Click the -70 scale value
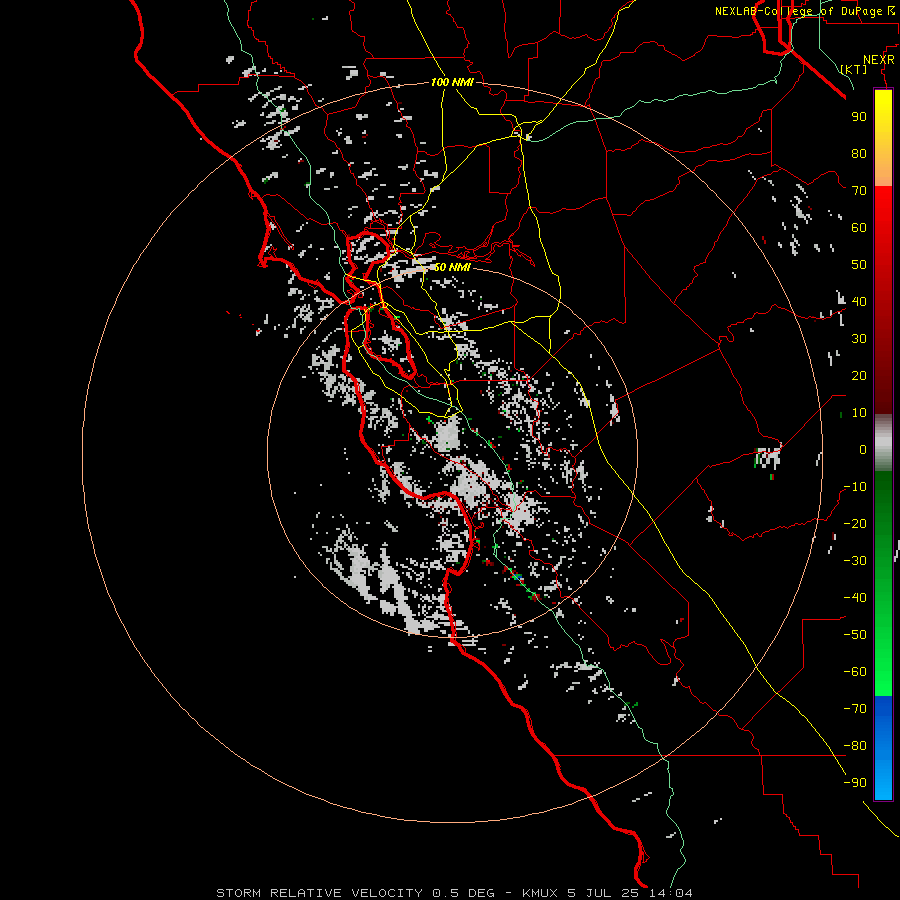This screenshot has height=900, width=900. [x=855, y=708]
